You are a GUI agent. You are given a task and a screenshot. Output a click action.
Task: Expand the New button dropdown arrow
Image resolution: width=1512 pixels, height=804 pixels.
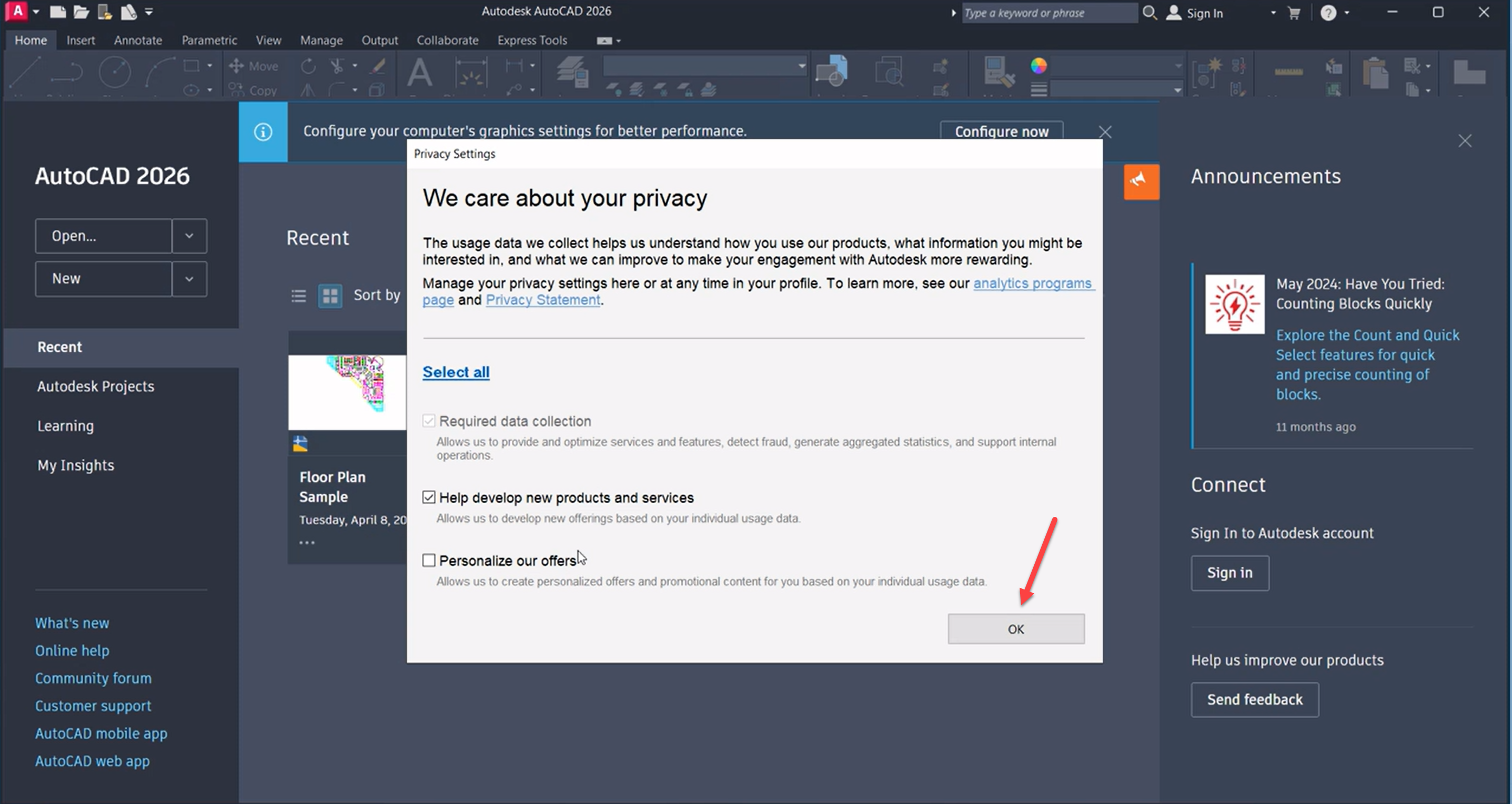pos(189,279)
